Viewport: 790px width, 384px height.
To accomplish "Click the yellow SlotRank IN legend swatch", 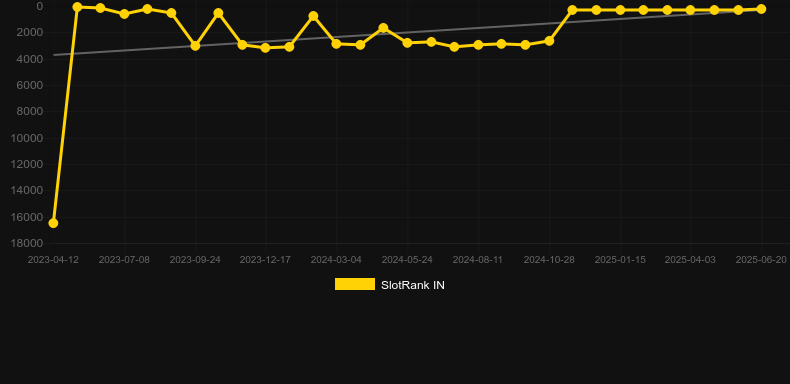I will point(355,284).
